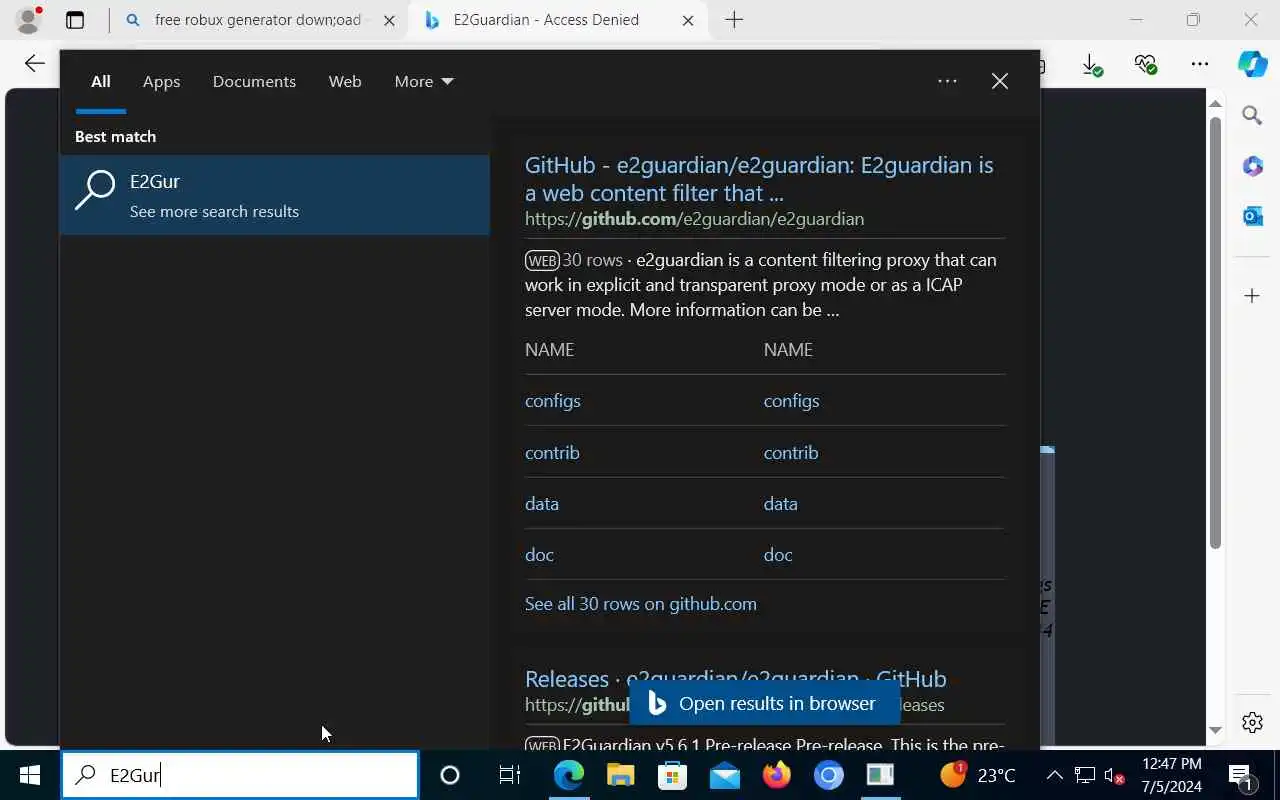Click muted volume tray icon

click(1114, 776)
